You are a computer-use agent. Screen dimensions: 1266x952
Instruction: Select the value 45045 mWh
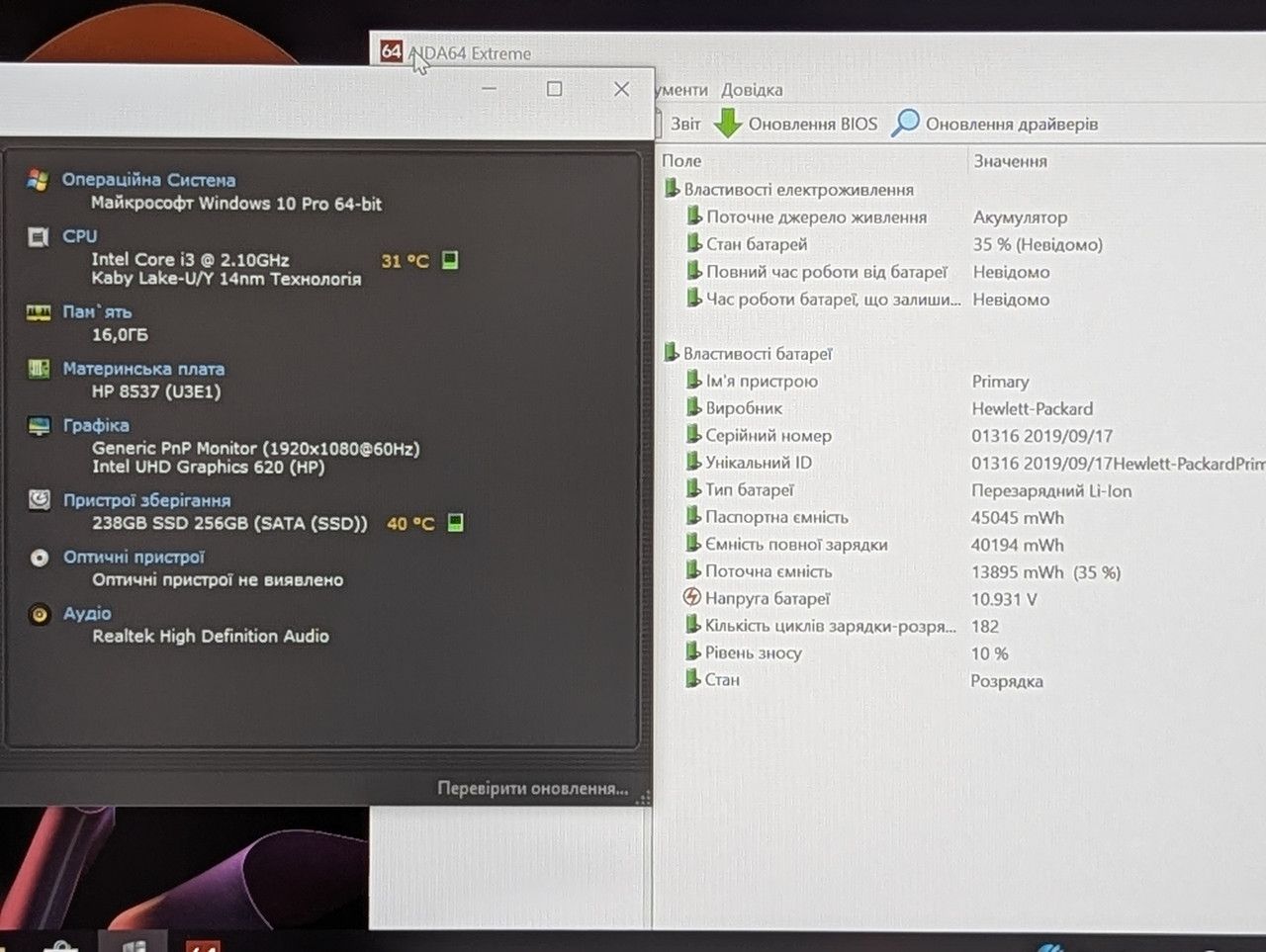[1018, 518]
